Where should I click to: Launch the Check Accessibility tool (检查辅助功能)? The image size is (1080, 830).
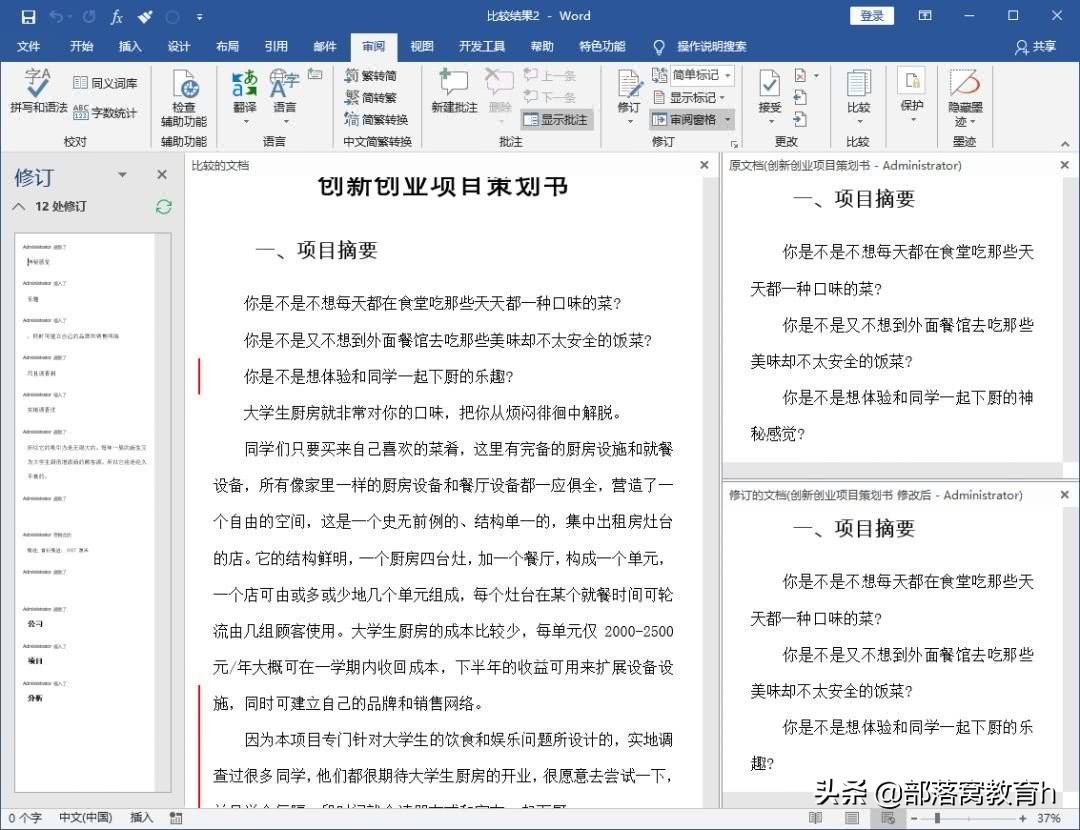point(184,98)
